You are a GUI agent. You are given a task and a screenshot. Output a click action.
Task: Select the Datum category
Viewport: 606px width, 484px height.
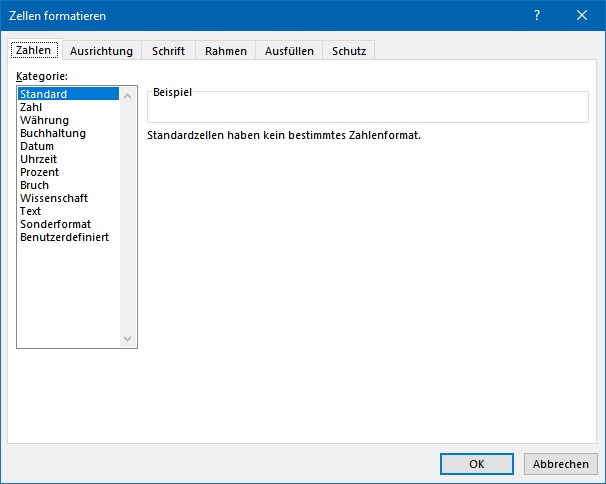click(x=68, y=146)
